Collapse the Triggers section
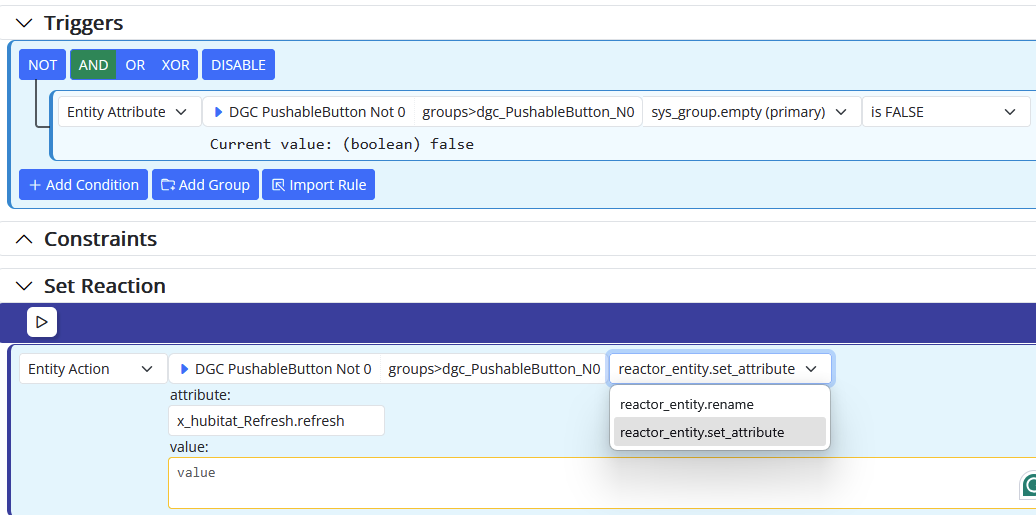 pos(24,23)
